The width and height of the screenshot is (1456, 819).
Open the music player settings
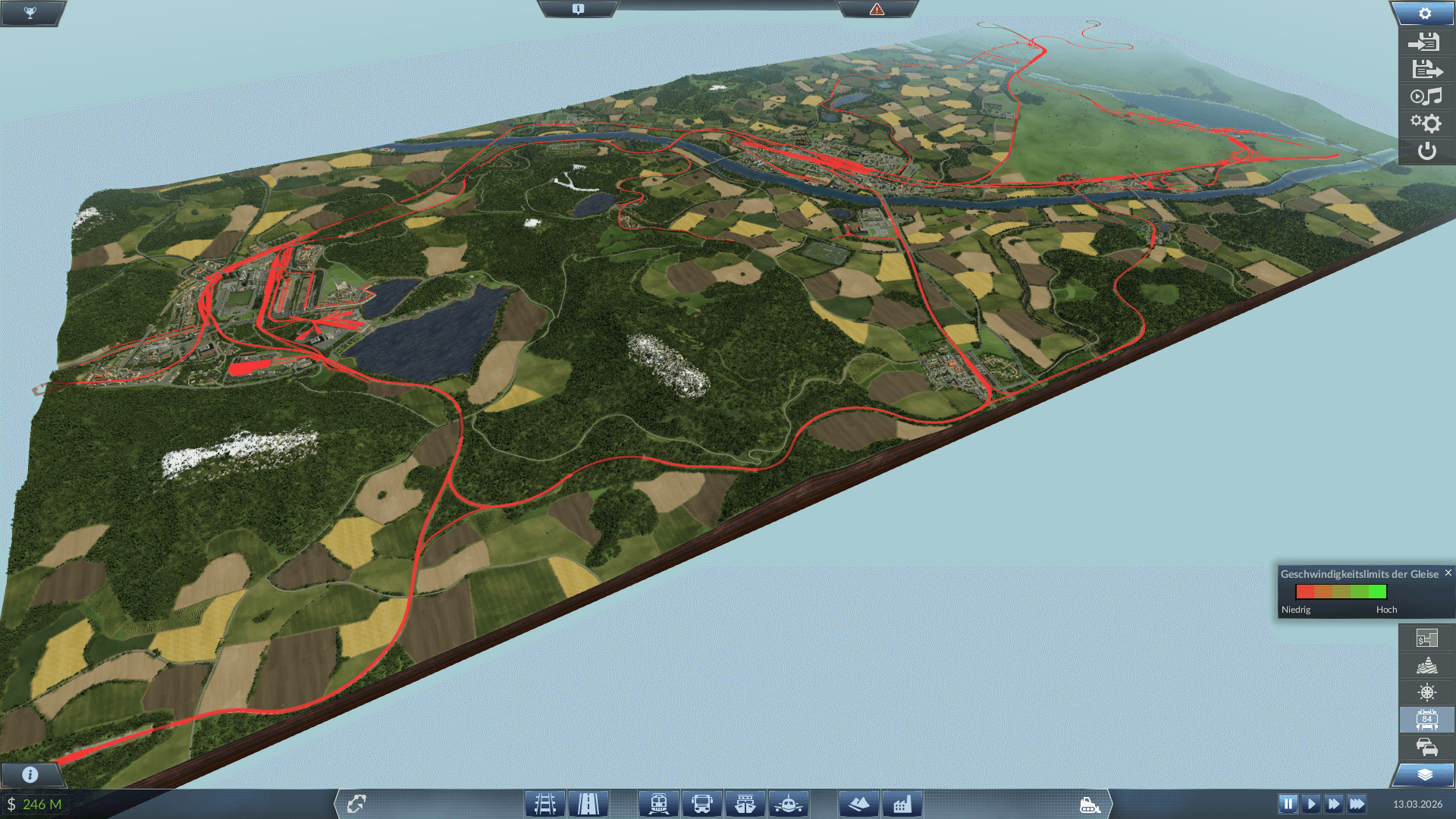point(1426,96)
